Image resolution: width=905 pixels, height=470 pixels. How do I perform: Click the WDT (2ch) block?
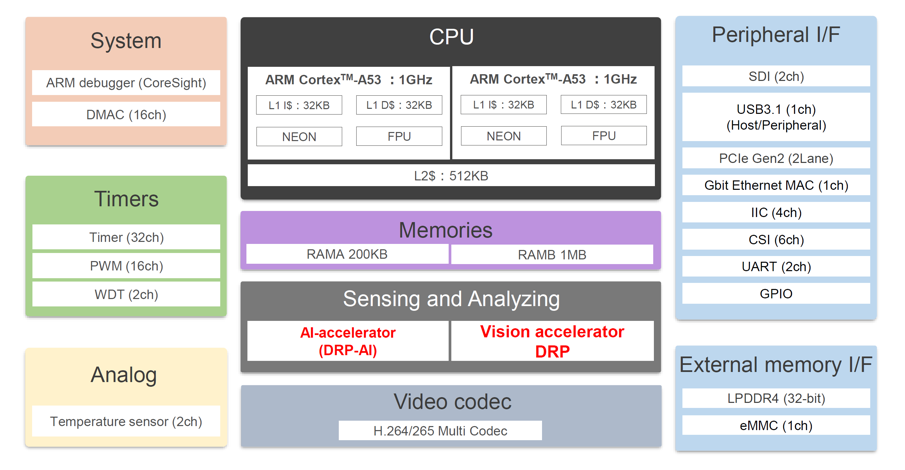click(x=126, y=294)
